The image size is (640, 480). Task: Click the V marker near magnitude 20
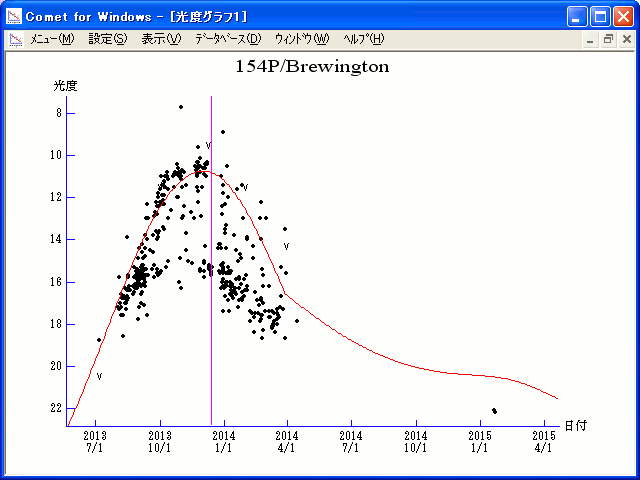99,376
